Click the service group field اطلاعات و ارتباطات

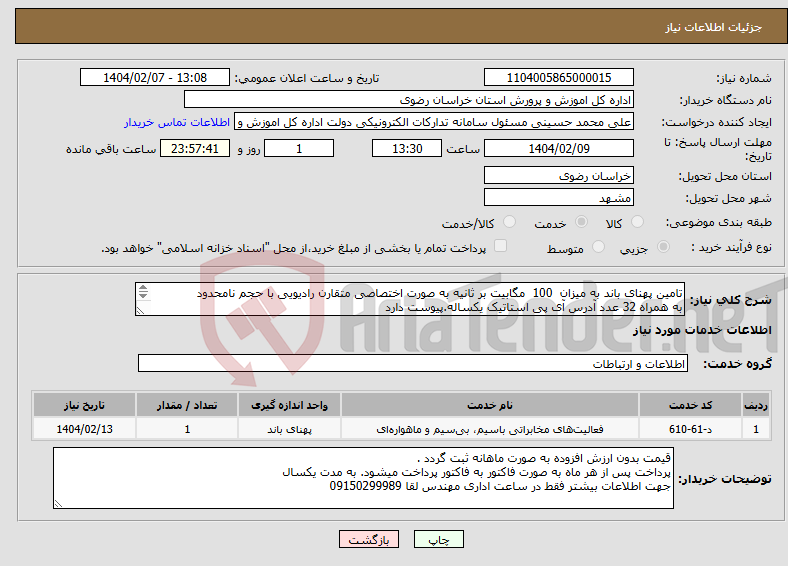[413, 363]
